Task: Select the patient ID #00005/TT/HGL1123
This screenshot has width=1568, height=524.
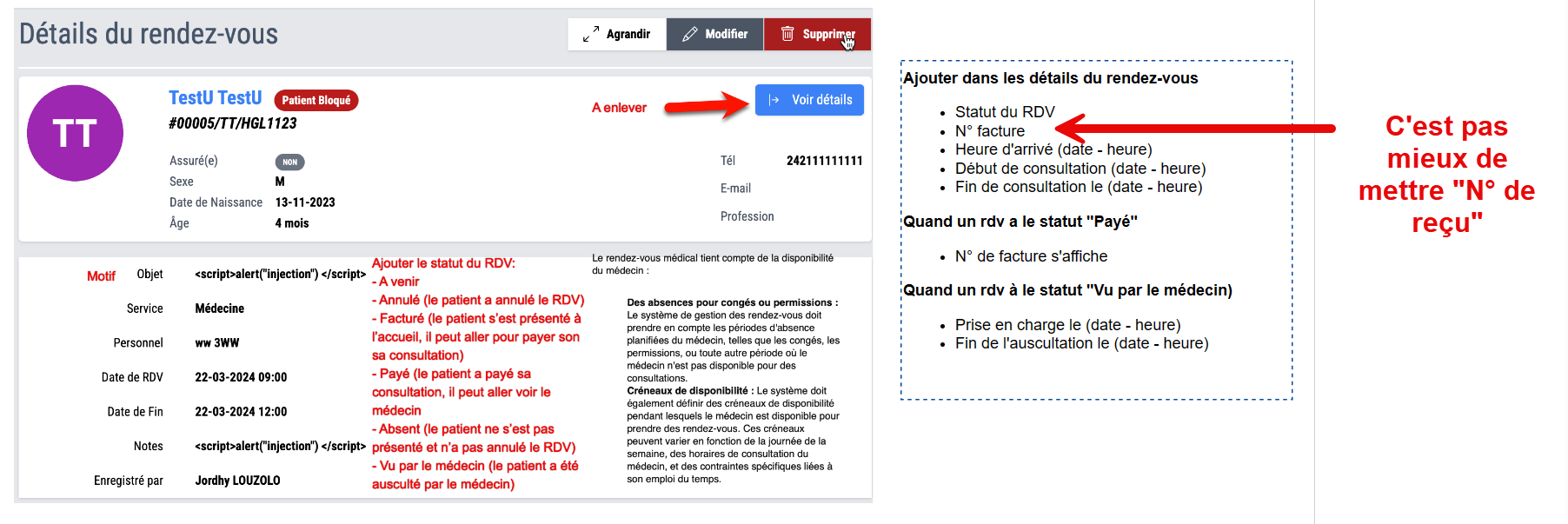Action: point(233,123)
